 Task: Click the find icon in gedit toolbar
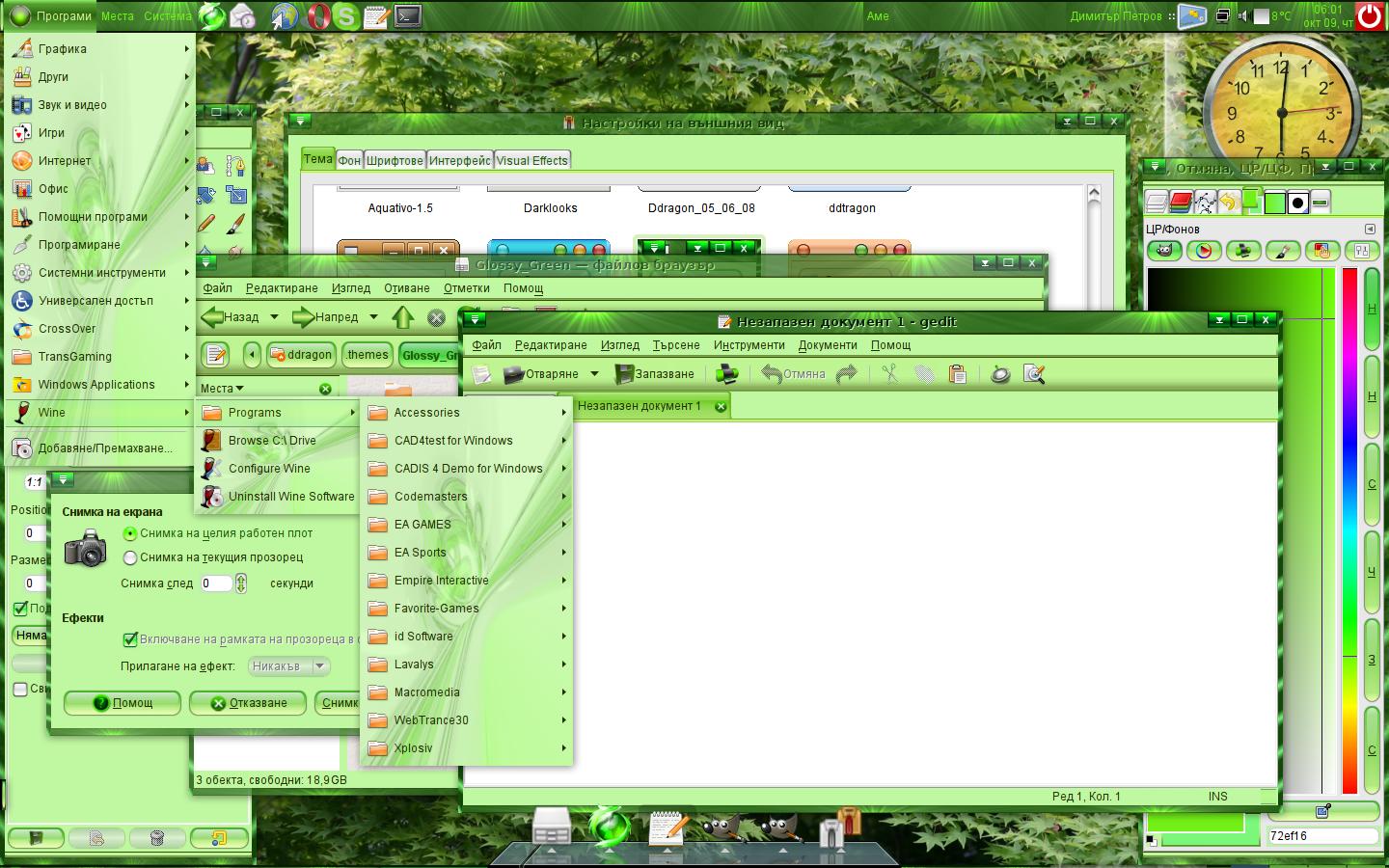[1000, 374]
